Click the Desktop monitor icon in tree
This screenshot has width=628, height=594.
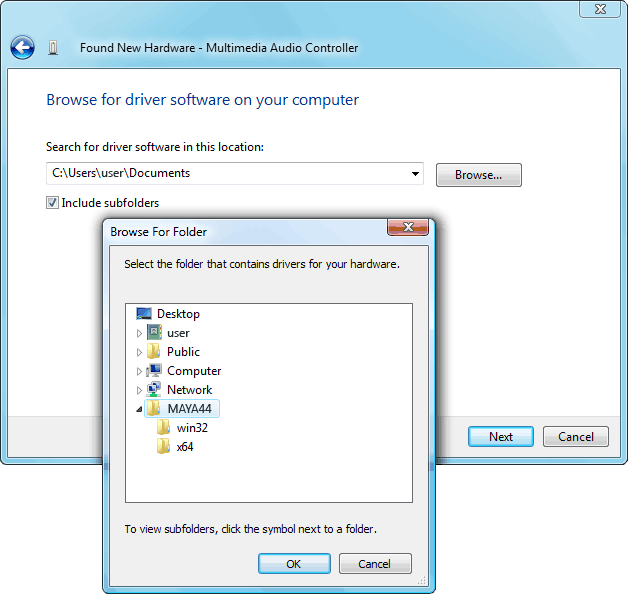coord(144,314)
